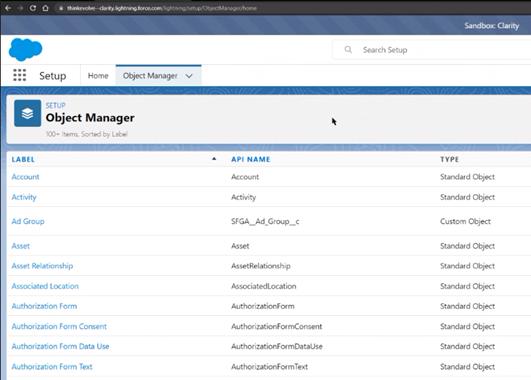Click the TYPE column header
The width and height of the screenshot is (531, 380).
click(x=450, y=159)
